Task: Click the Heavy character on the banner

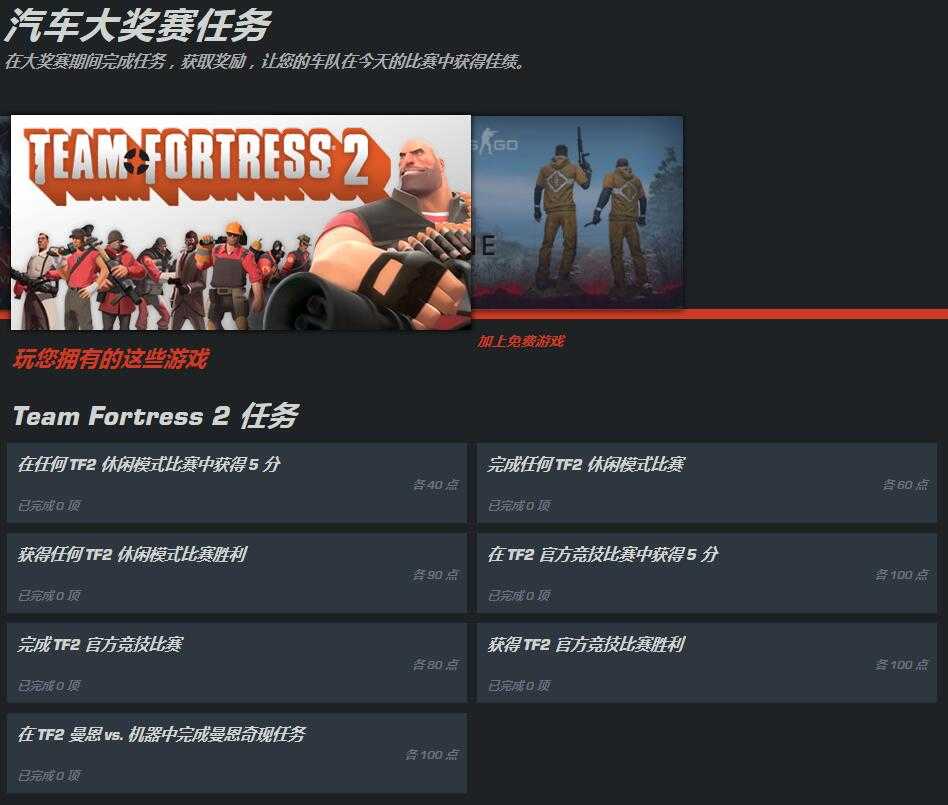Action: tap(393, 242)
